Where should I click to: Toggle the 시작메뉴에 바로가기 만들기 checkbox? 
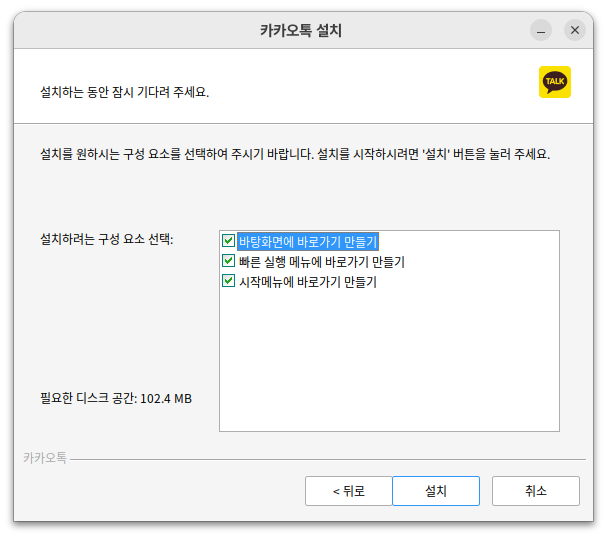click(228, 281)
